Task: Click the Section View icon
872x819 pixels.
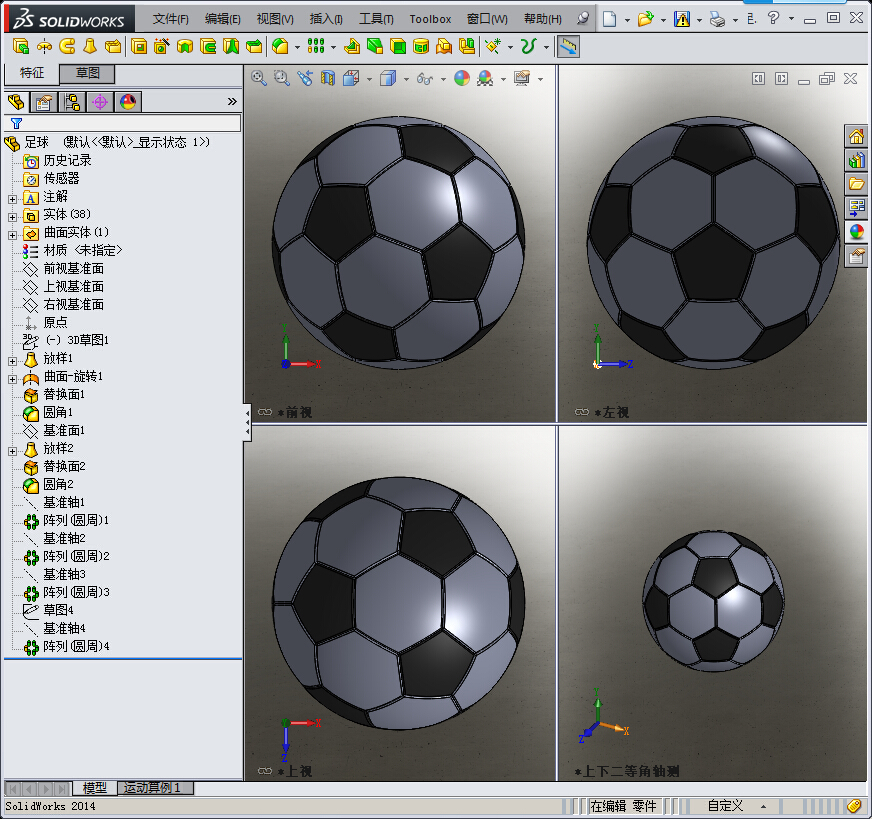Action: click(328, 78)
